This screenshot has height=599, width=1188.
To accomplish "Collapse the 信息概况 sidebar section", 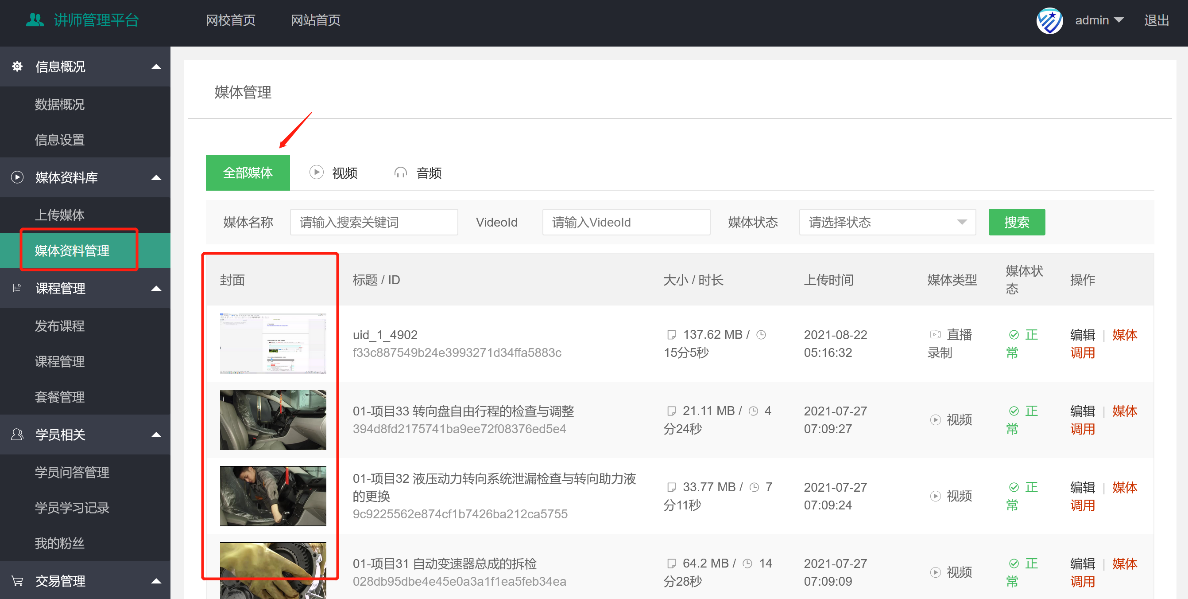I will pos(156,67).
